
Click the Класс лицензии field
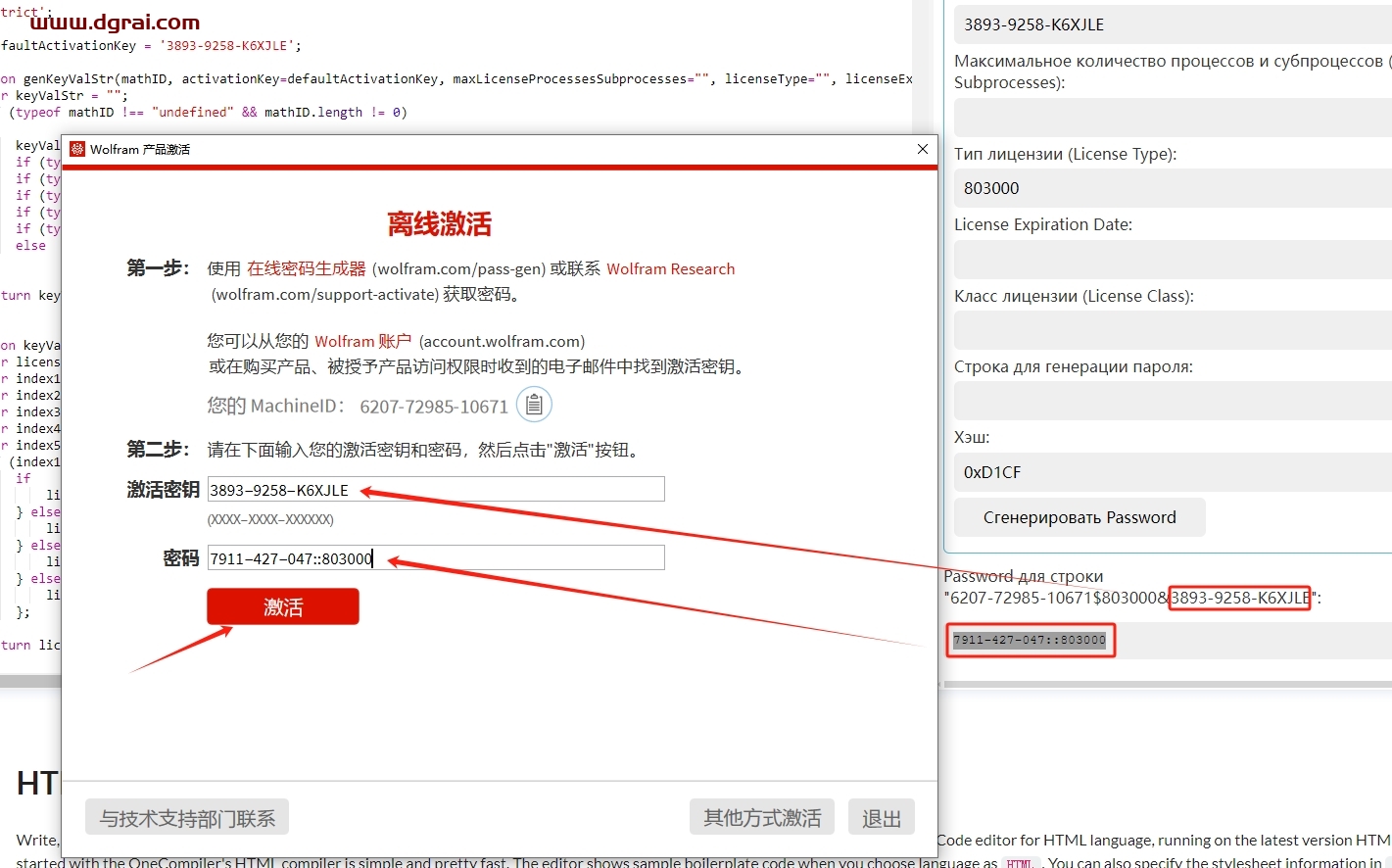(x=1173, y=330)
